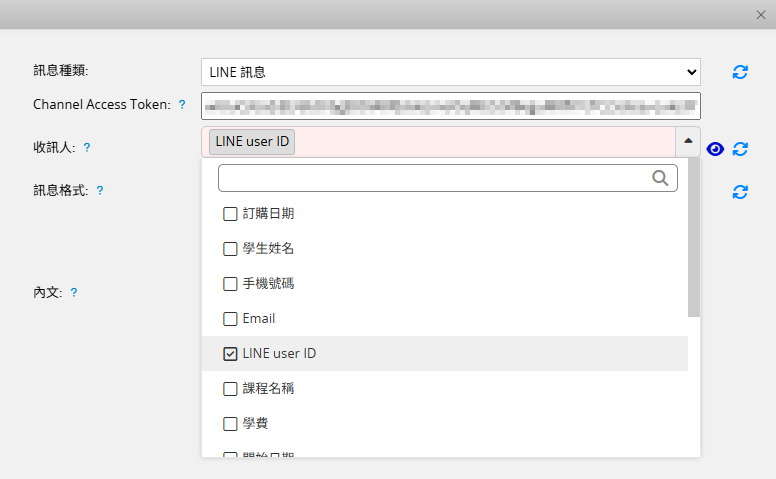Uncheck the LINE user ID checkbox
The image size is (776, 479).
(230, 353)
